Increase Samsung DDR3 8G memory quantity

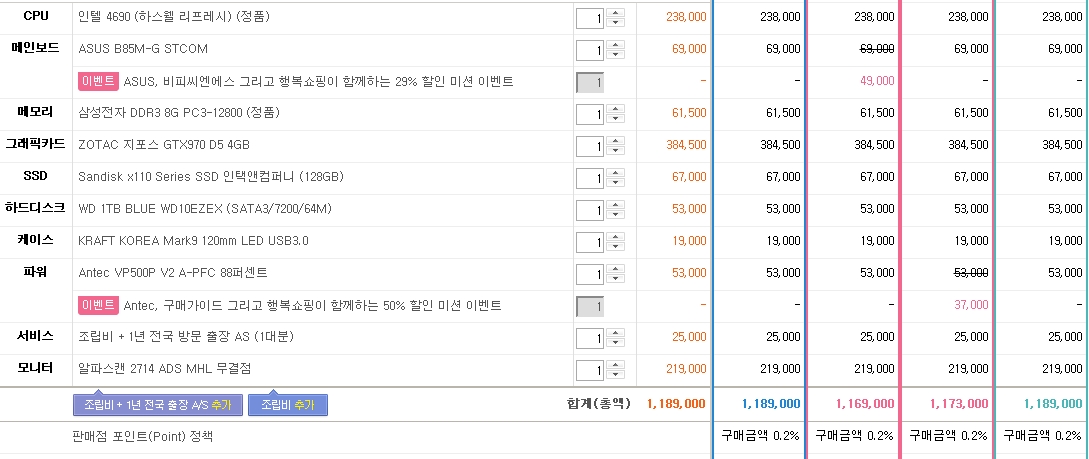click(x=615, y=109)
